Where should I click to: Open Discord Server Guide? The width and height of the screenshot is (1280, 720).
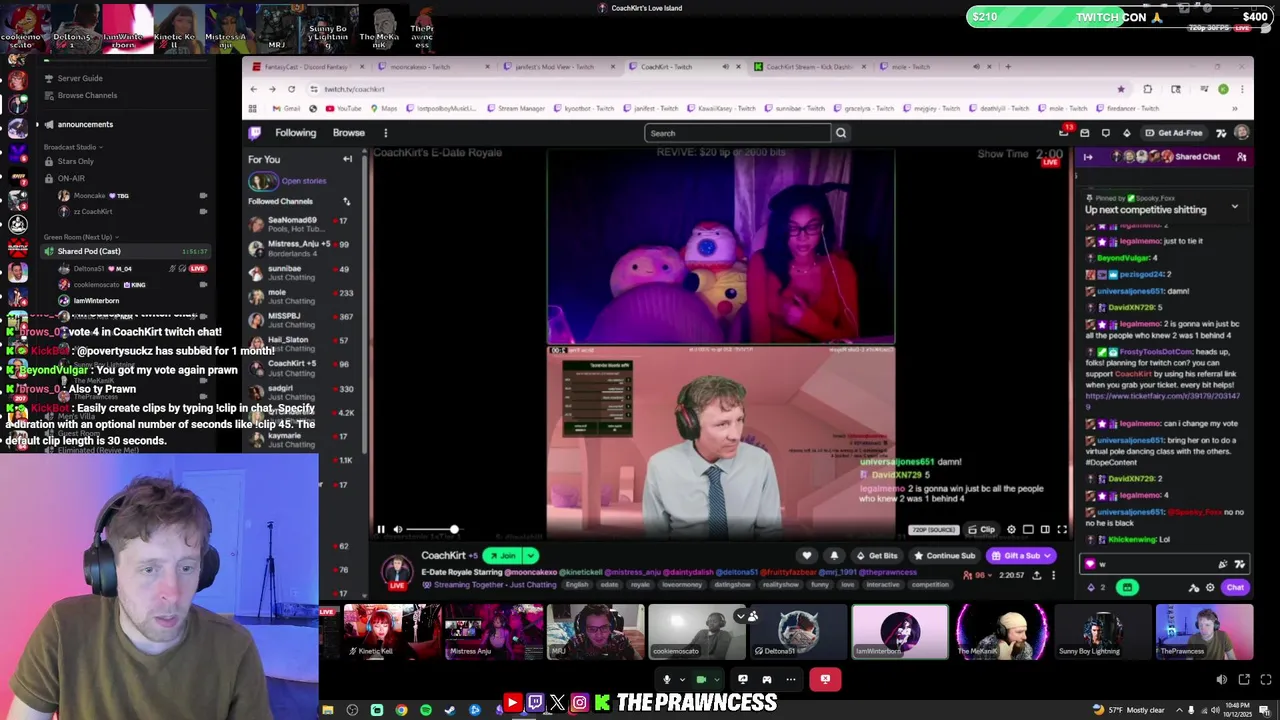(x=79, y=78)
